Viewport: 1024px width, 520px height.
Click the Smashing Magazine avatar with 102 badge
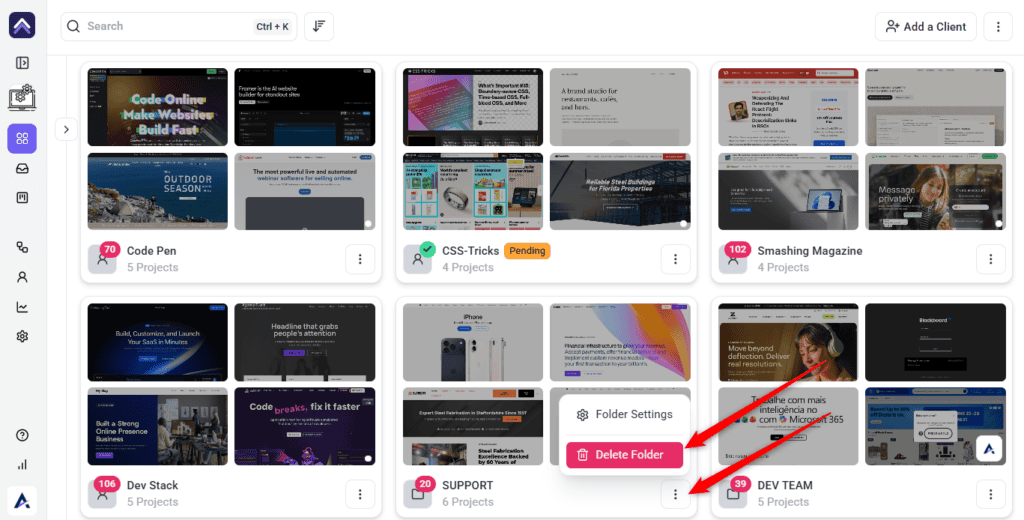[733, 259]
